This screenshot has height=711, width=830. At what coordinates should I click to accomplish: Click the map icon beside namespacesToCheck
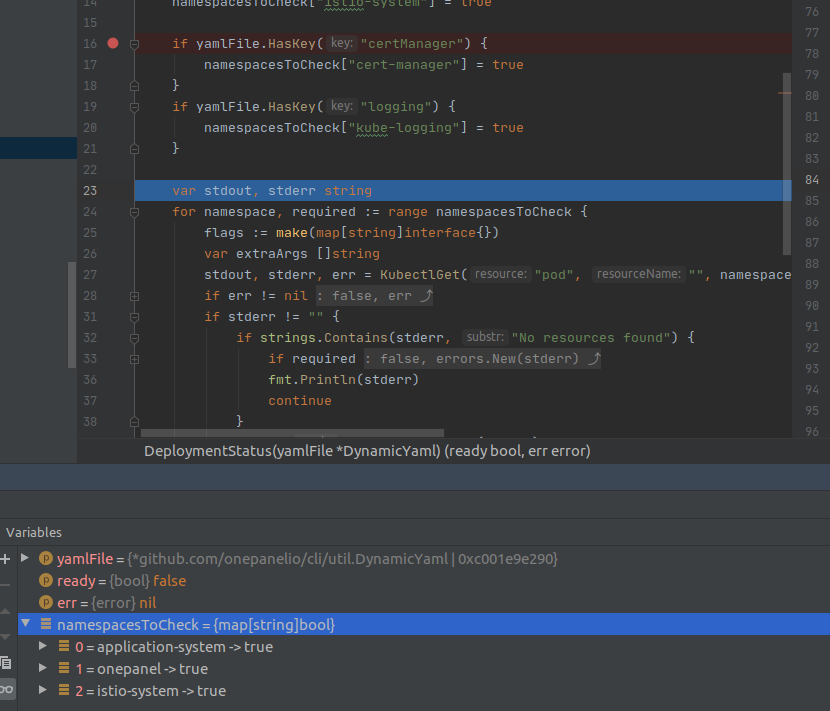(x=46, y=624)
